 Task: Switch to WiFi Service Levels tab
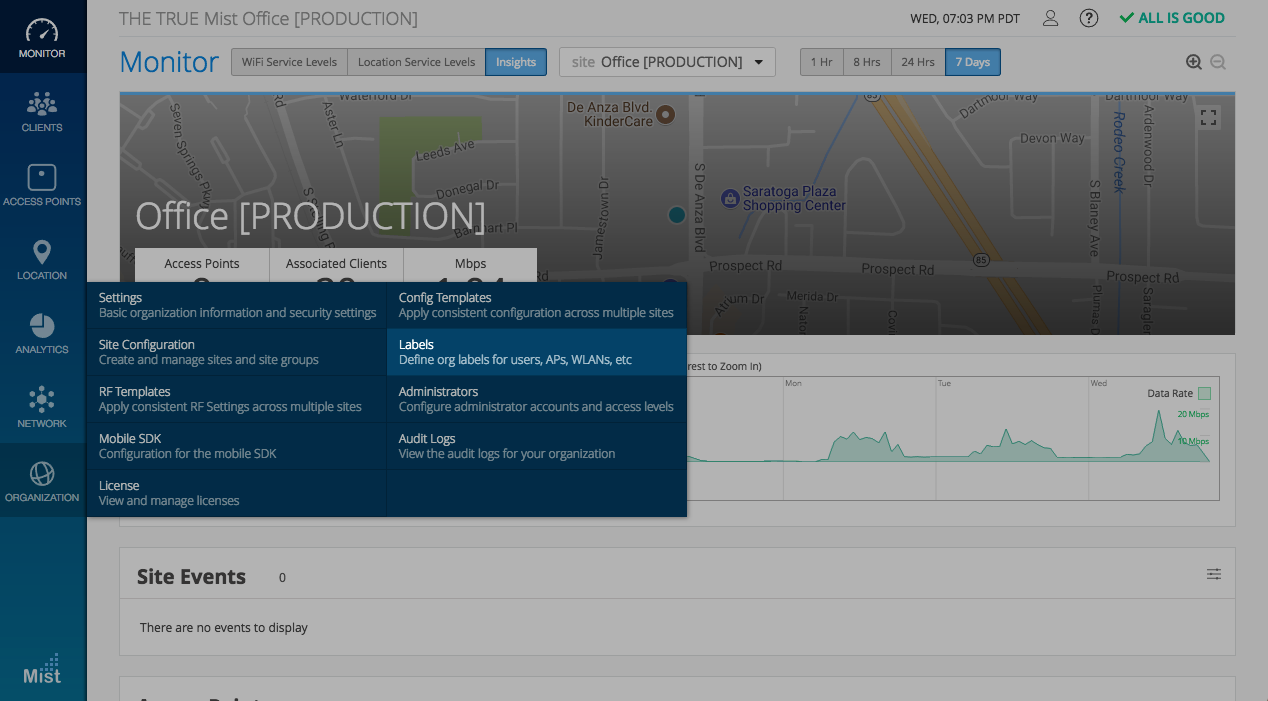click(289, 62)
